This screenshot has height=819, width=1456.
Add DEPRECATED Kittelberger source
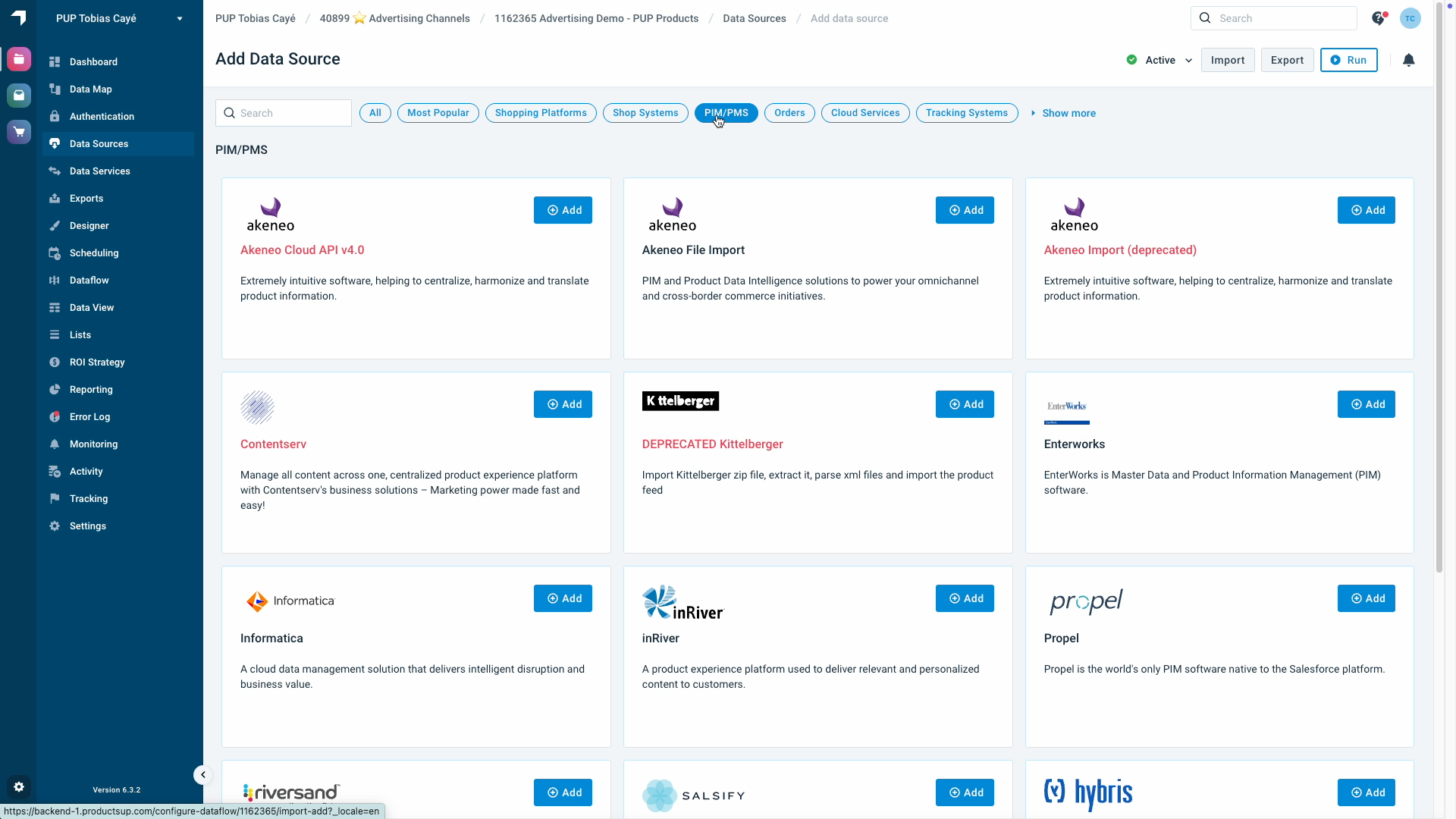[965, 404]
